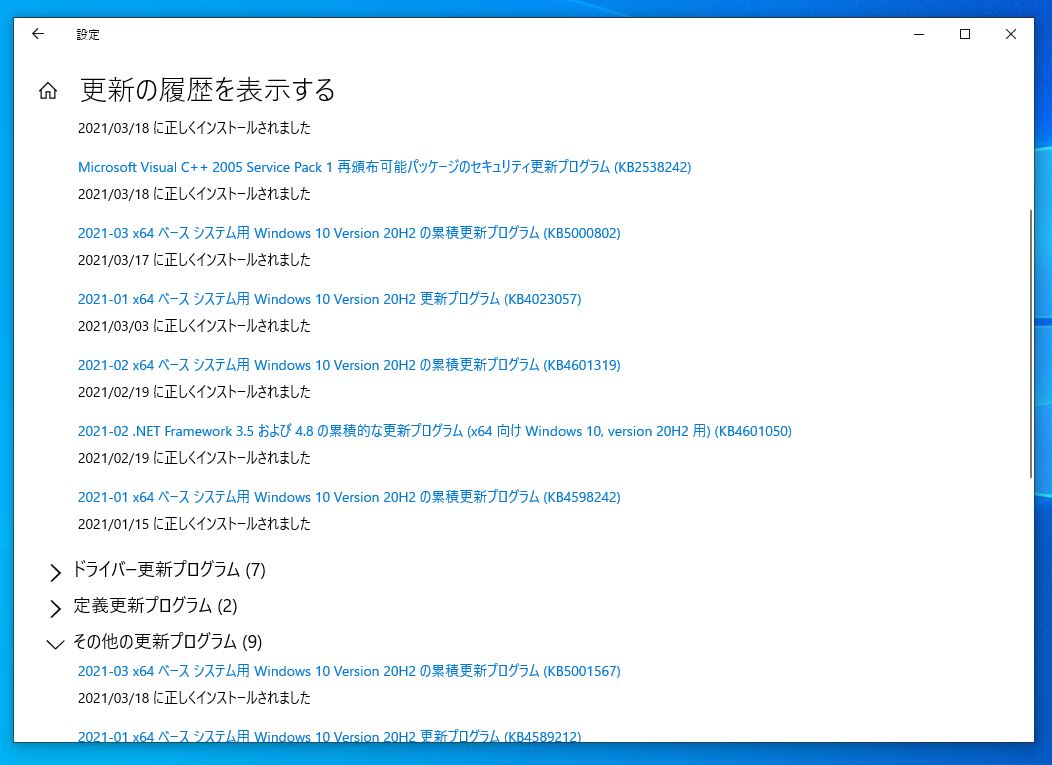Open .NET Framework KB4601050 update link
This screenshot has height=765, width=1052.
[x=435, y=431]
